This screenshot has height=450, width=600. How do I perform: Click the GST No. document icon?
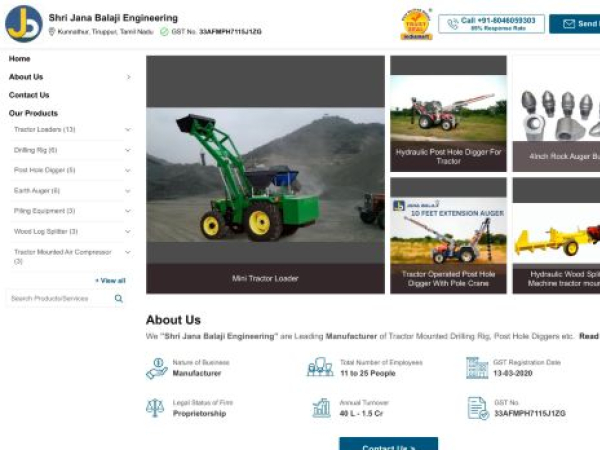pos(477,408)
